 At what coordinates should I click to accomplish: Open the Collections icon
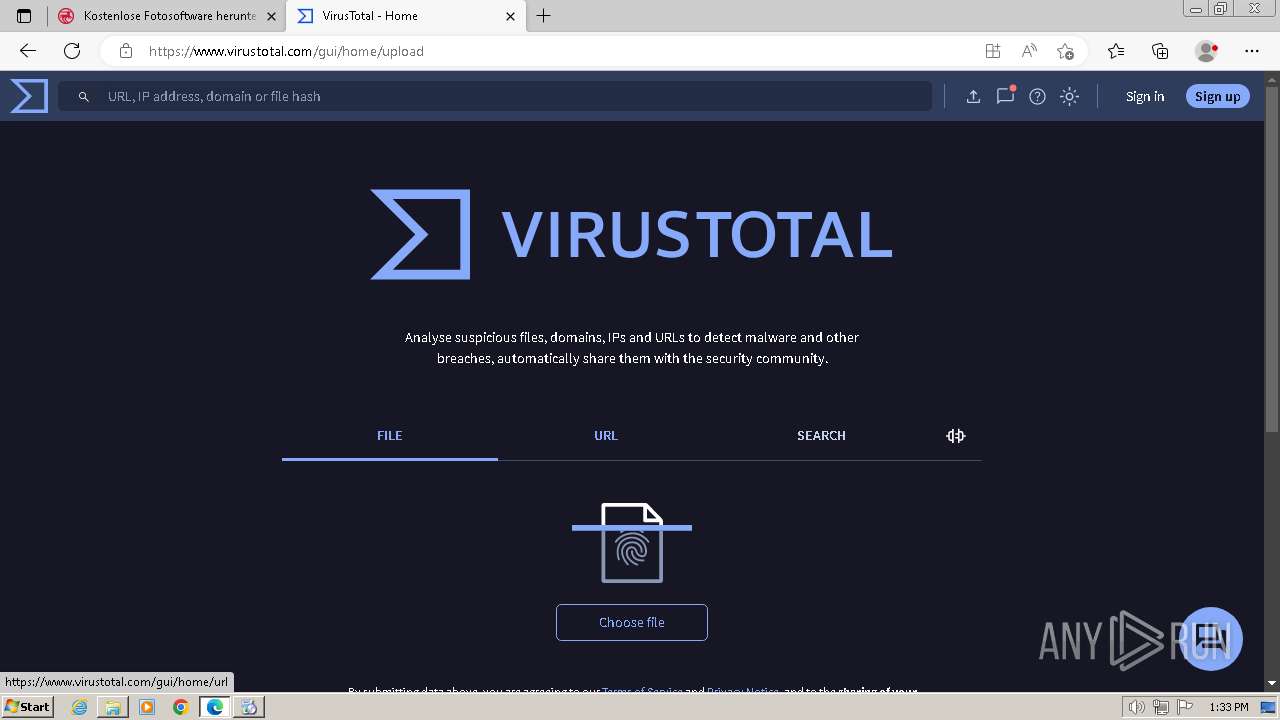[1160, 51]
